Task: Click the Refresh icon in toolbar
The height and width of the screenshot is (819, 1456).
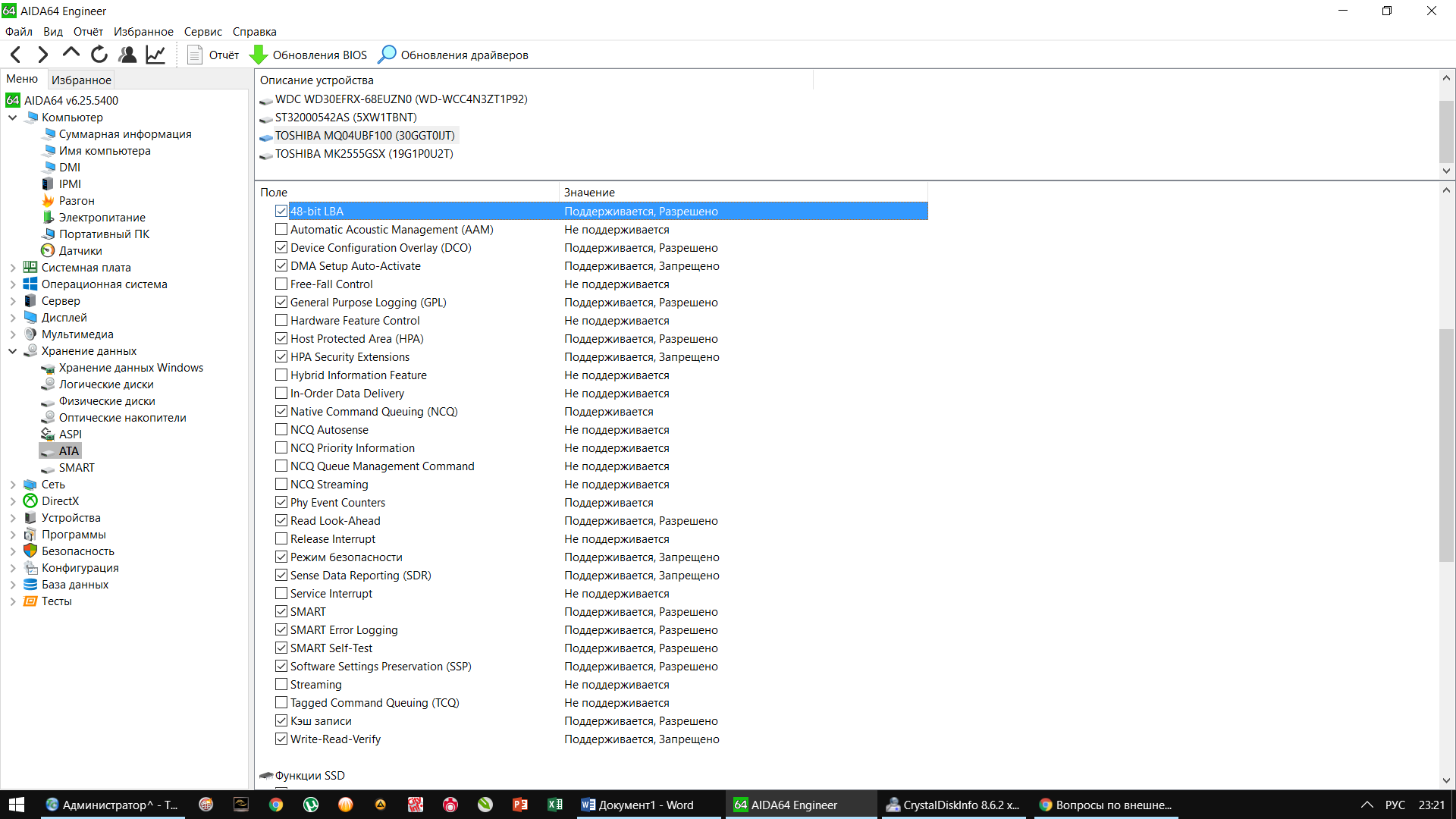Action: [99, 55]
